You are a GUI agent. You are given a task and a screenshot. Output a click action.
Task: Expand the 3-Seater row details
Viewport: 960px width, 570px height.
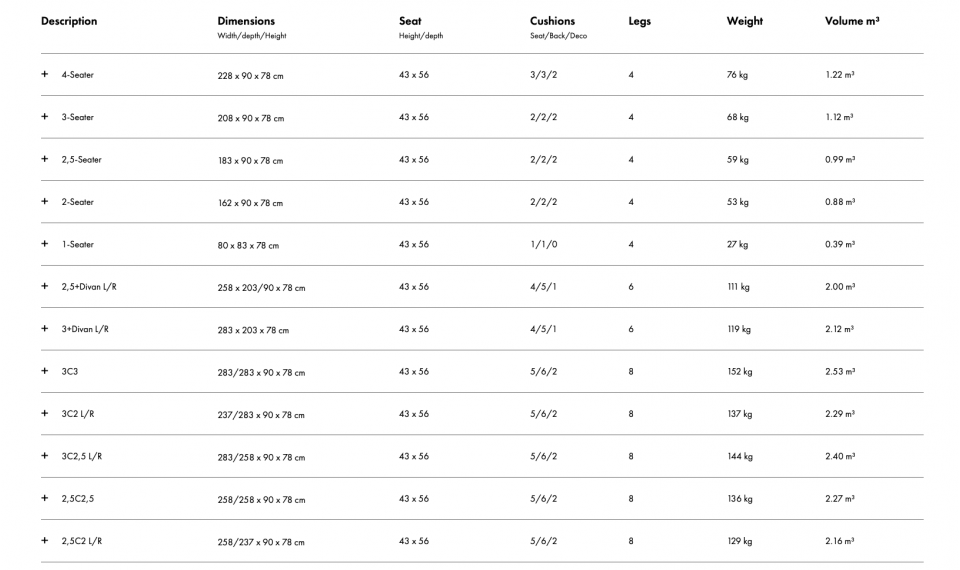pyautogui.click(x=44, y=117)
